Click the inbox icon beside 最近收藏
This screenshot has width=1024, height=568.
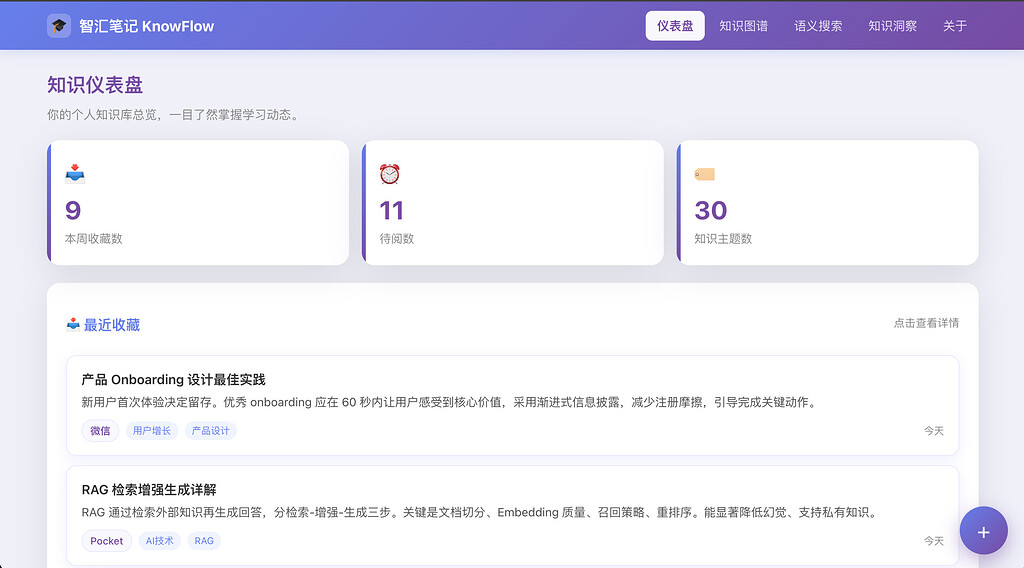73,324
